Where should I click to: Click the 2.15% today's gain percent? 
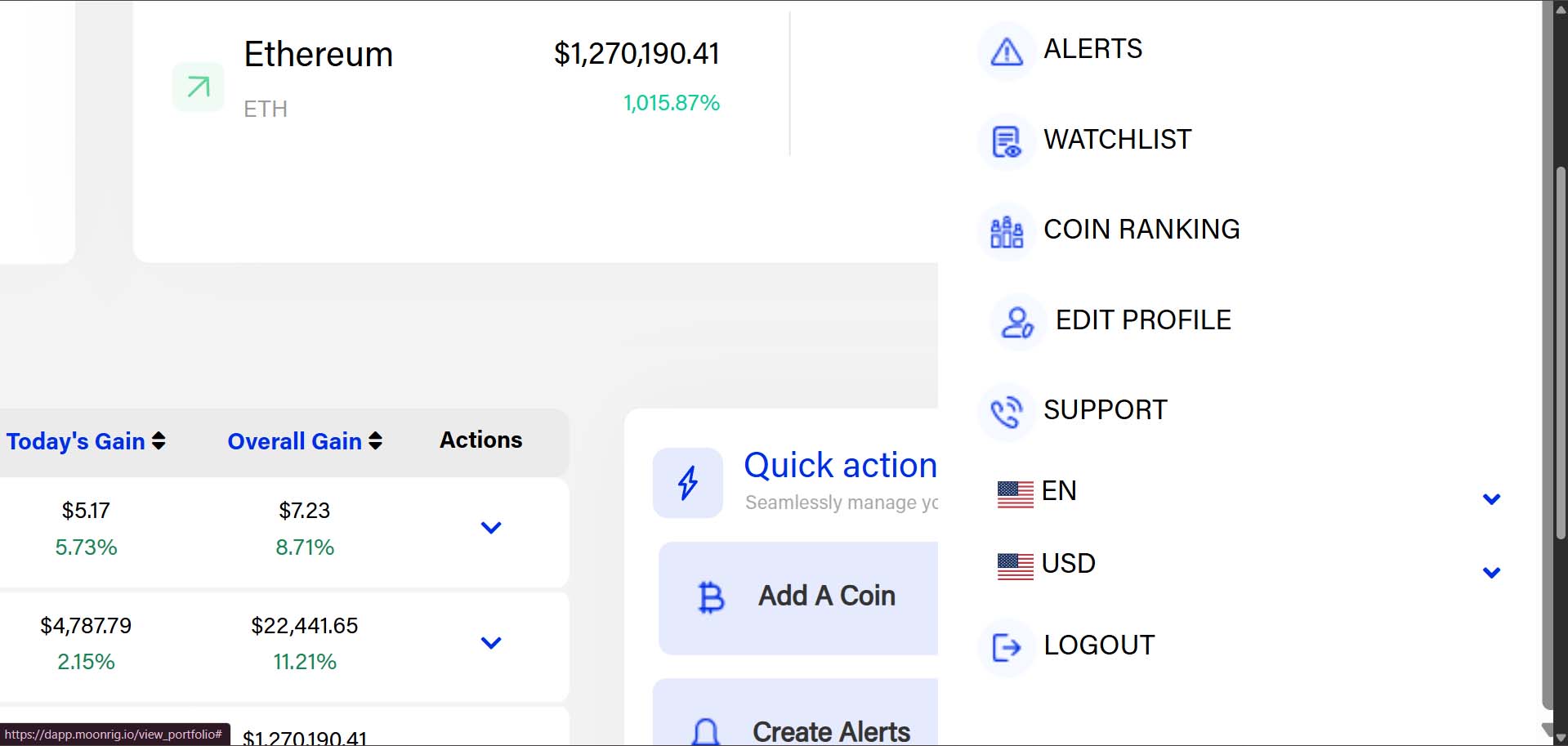click(x=86, y=662)
